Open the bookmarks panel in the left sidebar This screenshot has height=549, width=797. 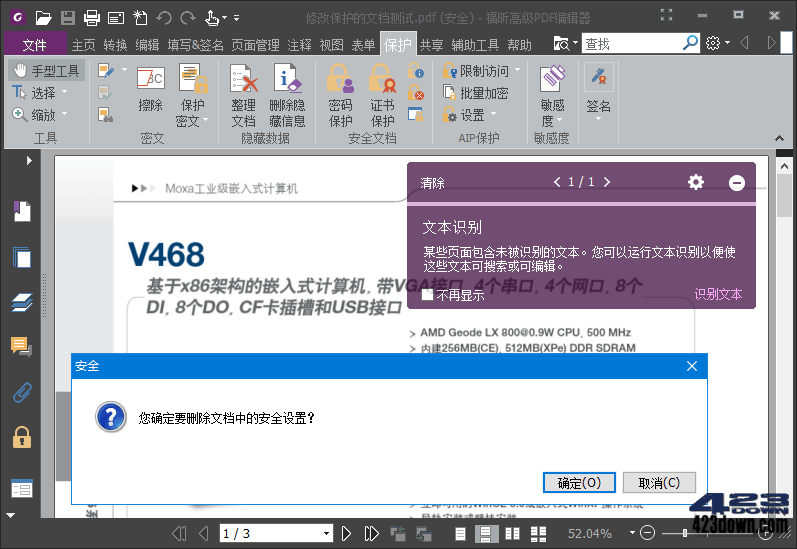(22, 211)
